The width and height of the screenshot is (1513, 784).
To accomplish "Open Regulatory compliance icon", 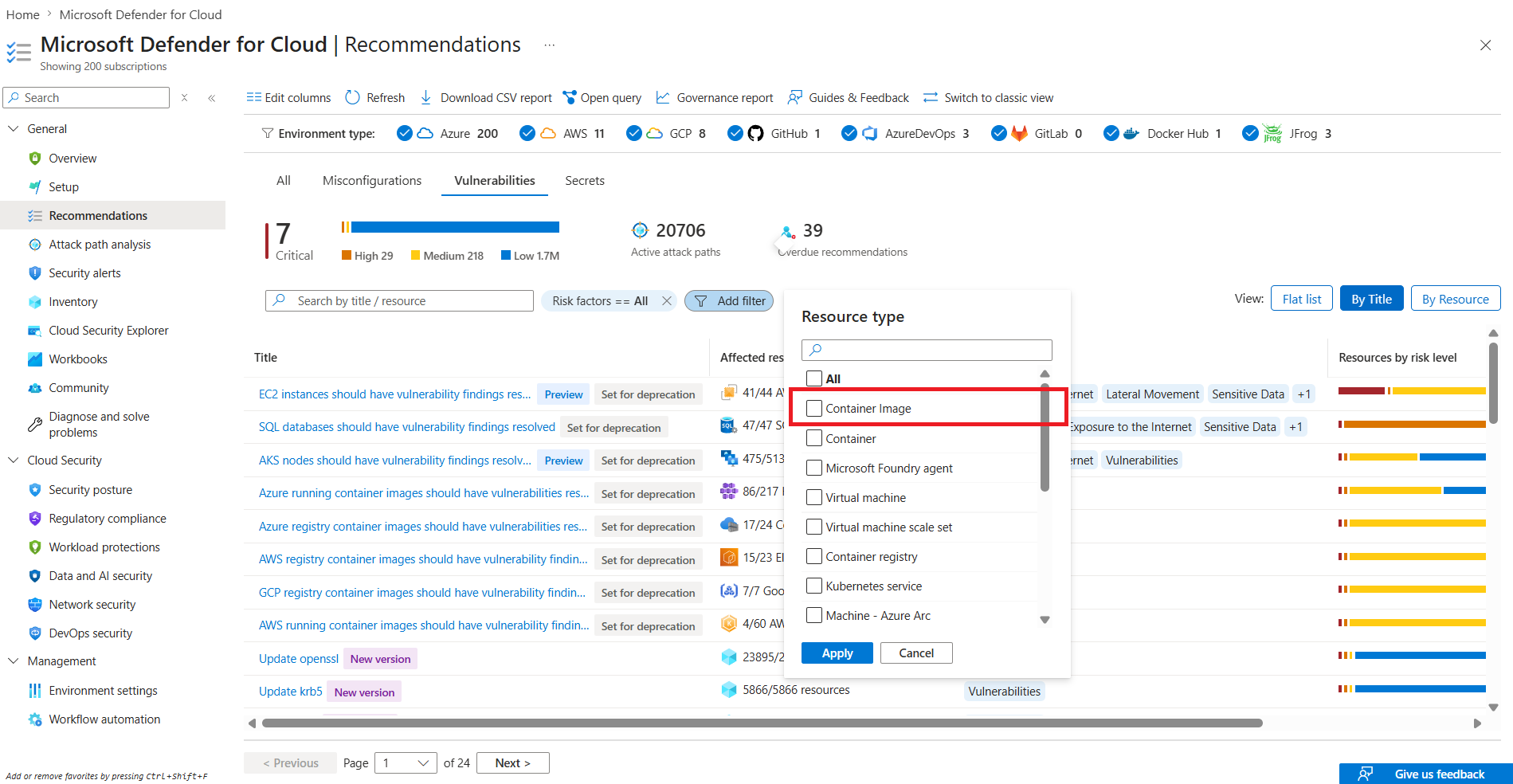I will pyautogui.click(x=34, y=518).
